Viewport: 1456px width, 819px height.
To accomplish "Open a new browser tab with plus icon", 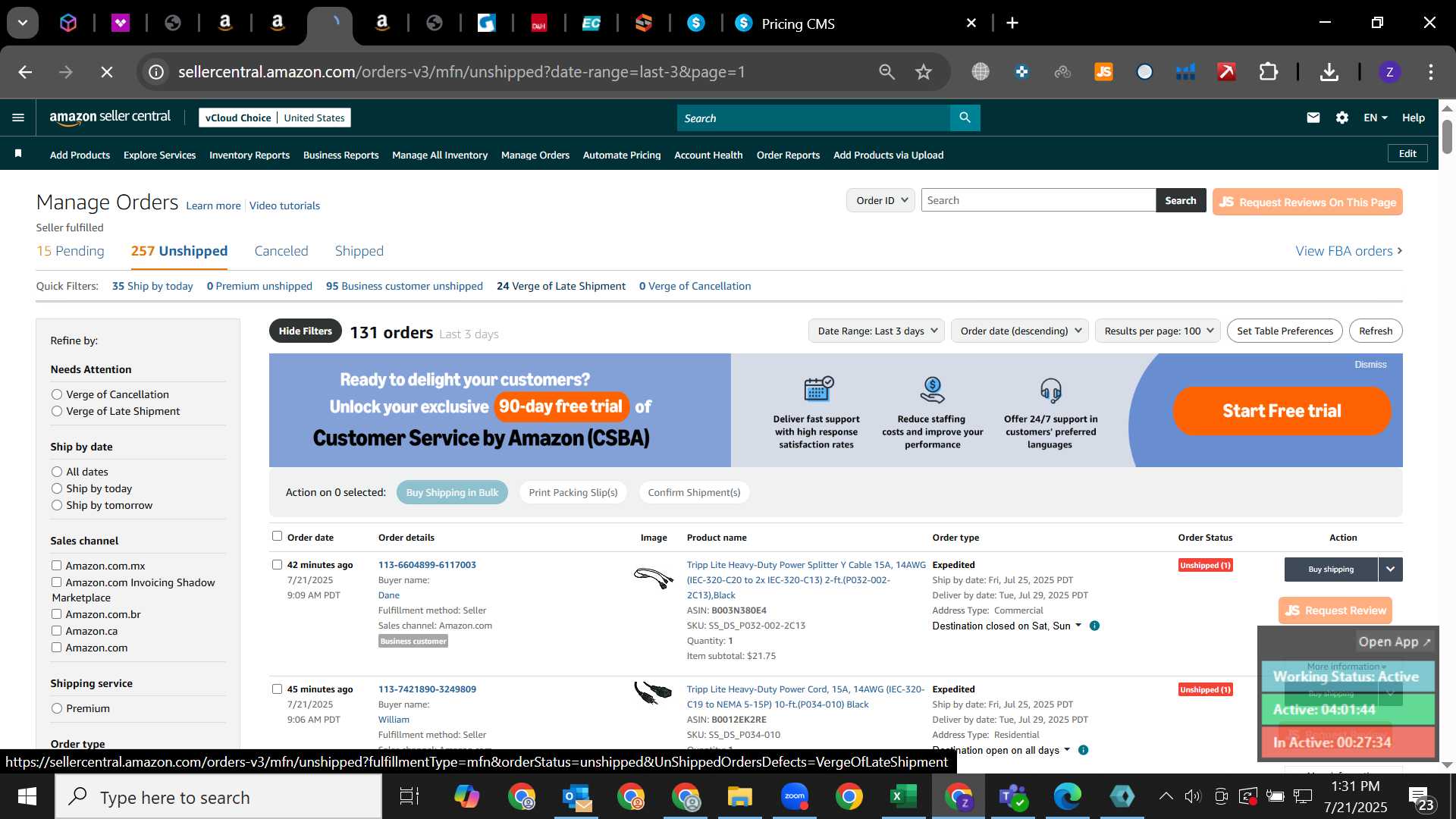I will point(1012,23).
